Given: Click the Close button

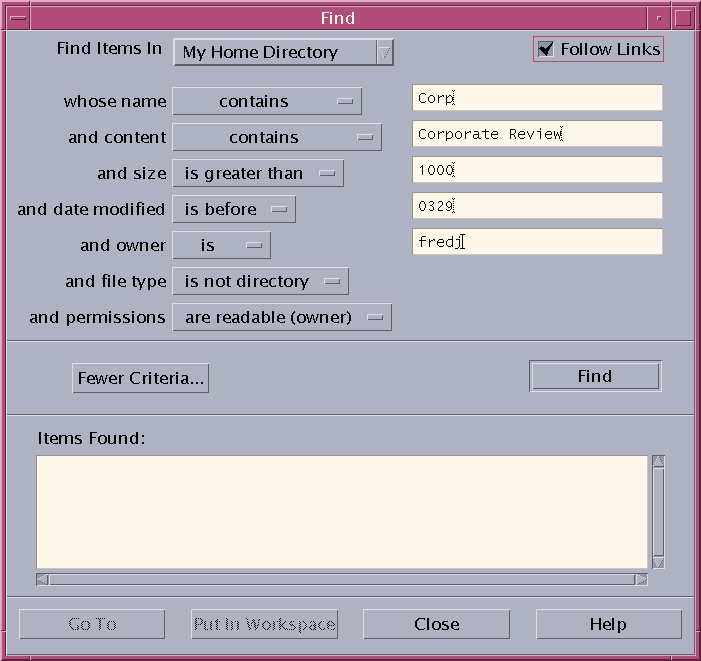Looking at the screenshot, I should tap(436, 624).
